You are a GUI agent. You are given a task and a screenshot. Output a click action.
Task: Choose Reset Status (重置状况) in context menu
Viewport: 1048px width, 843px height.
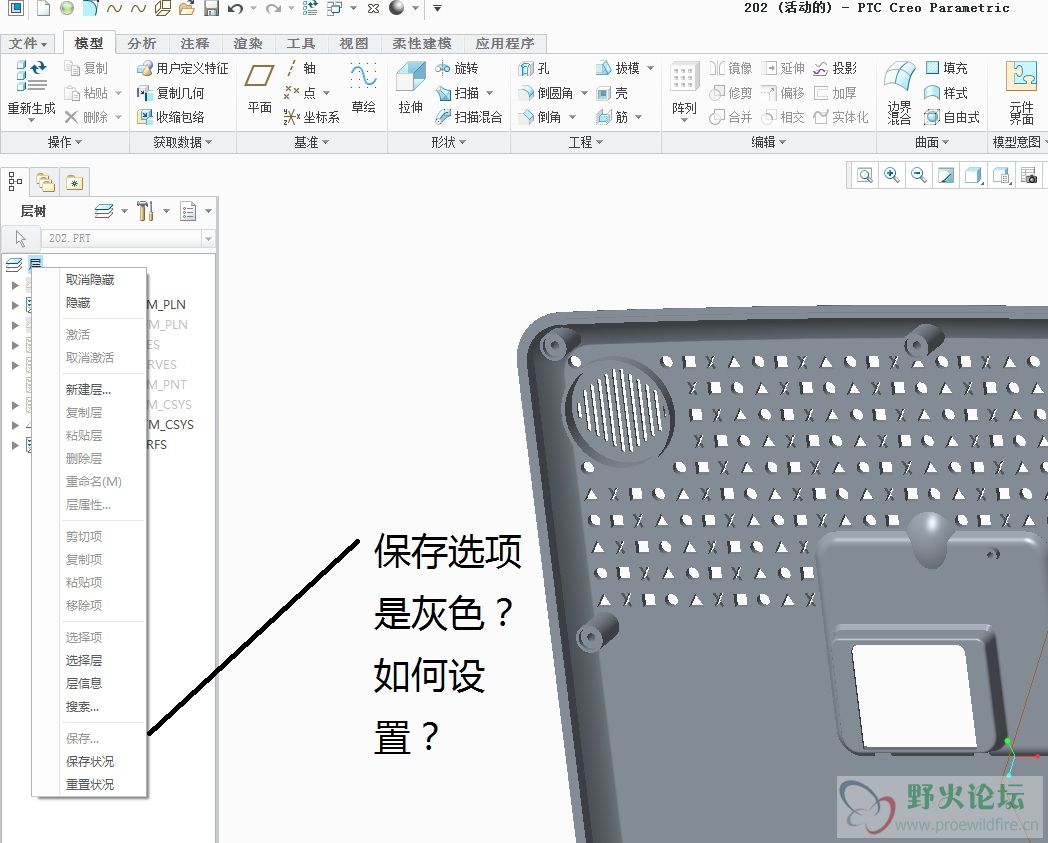click(90, 784)
